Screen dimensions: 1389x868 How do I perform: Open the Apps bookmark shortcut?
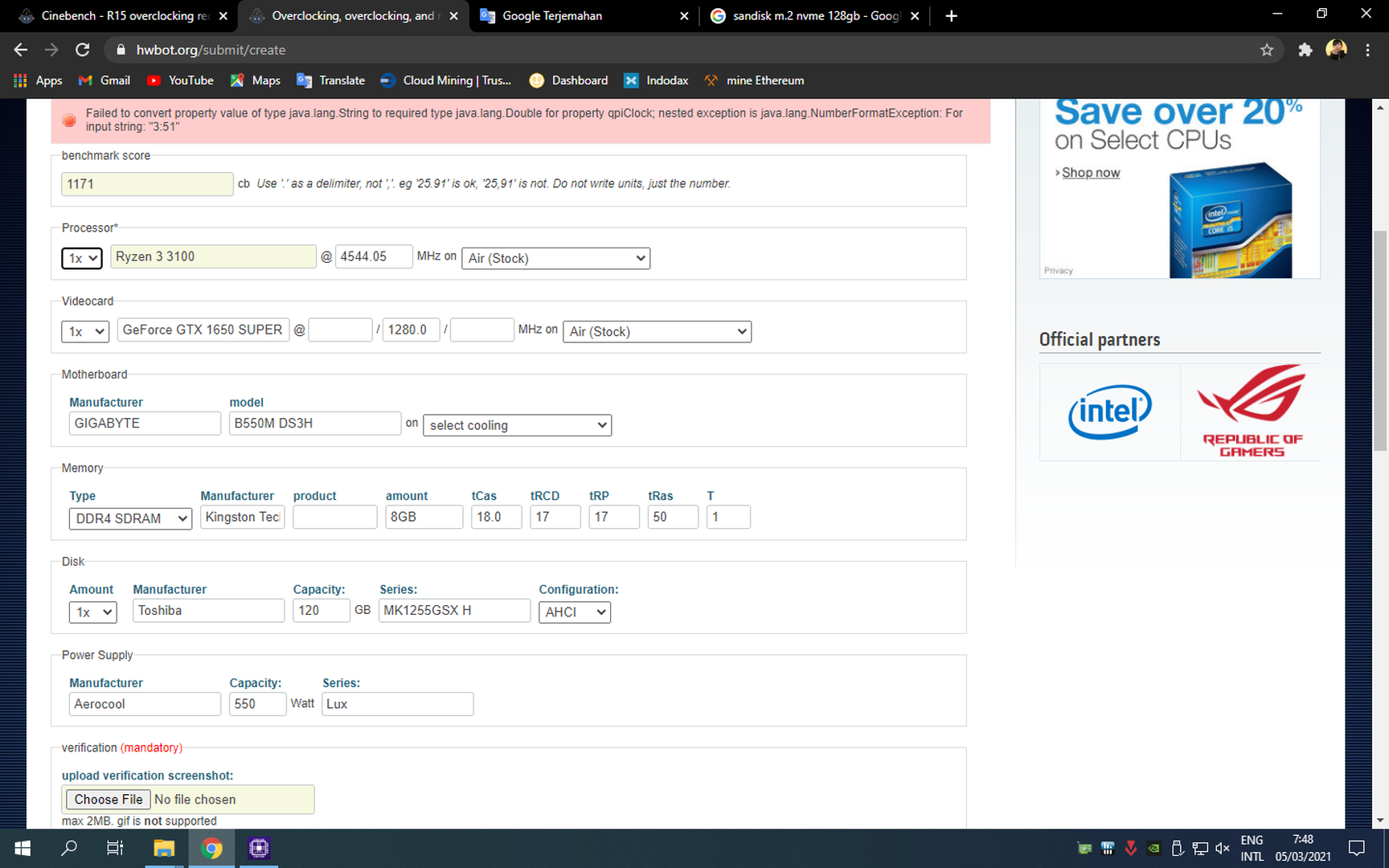pyautogui.click(x=38, y=80)
